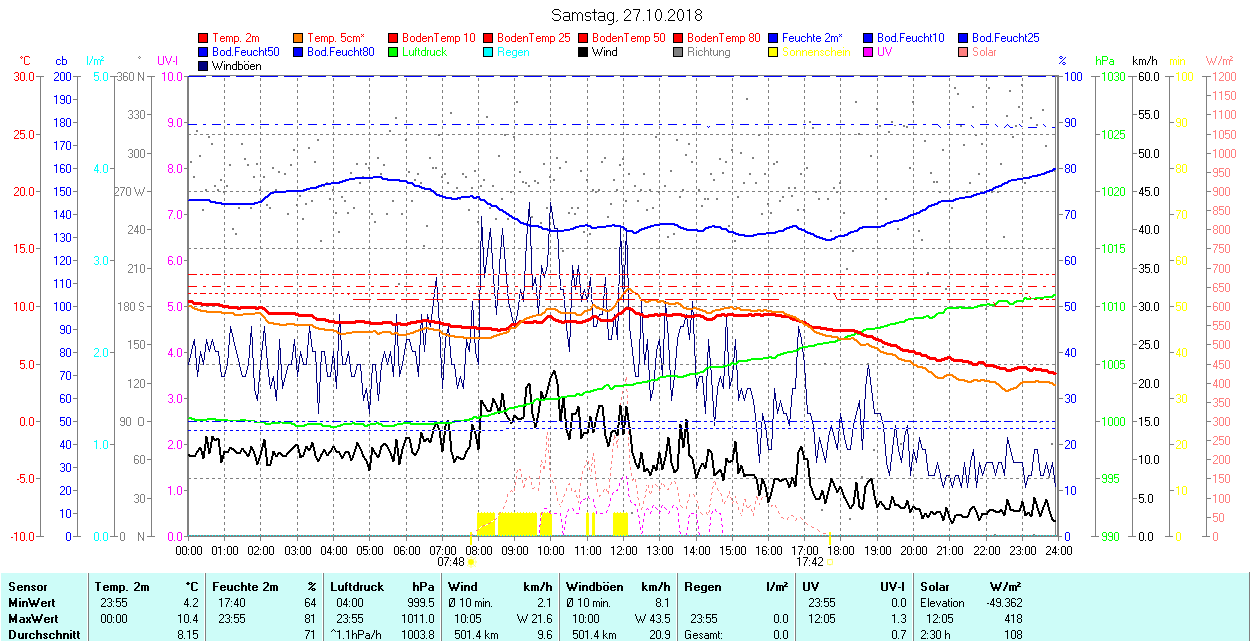Click the Luftdruck column header in table
The image size is (1250, 641).
click(x=356, y=587)
